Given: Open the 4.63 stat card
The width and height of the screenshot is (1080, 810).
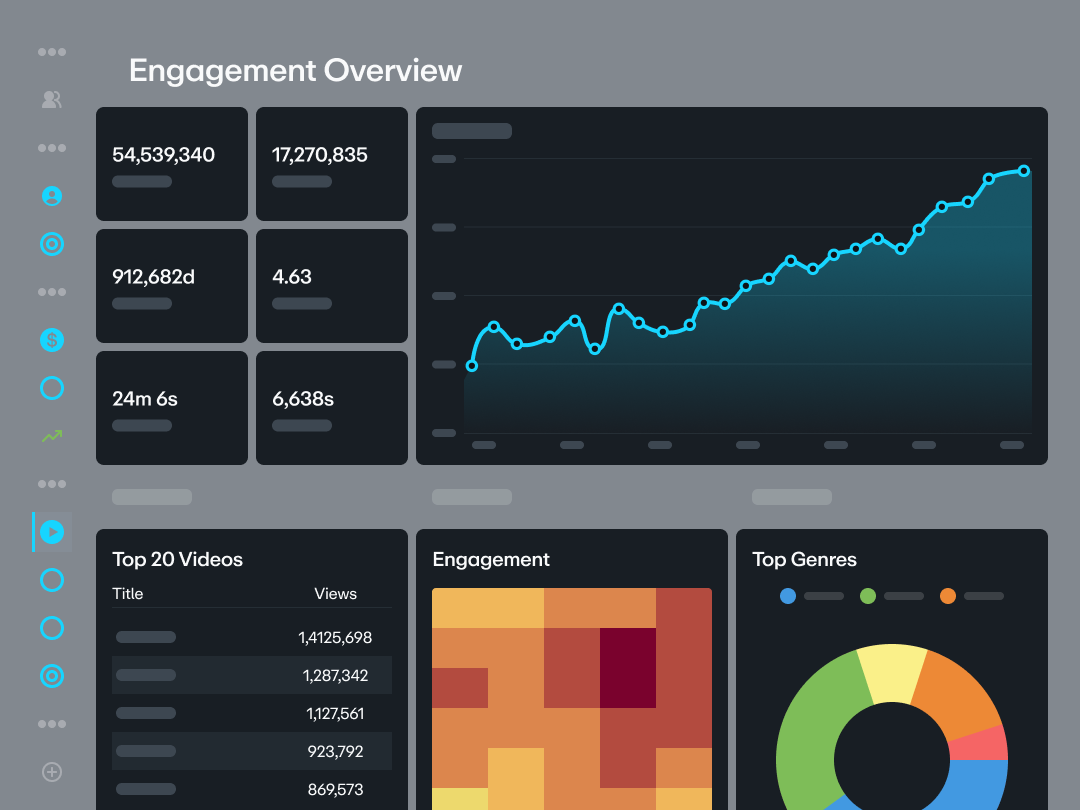Looking at the screenshot, I should [x=332, y=286].
